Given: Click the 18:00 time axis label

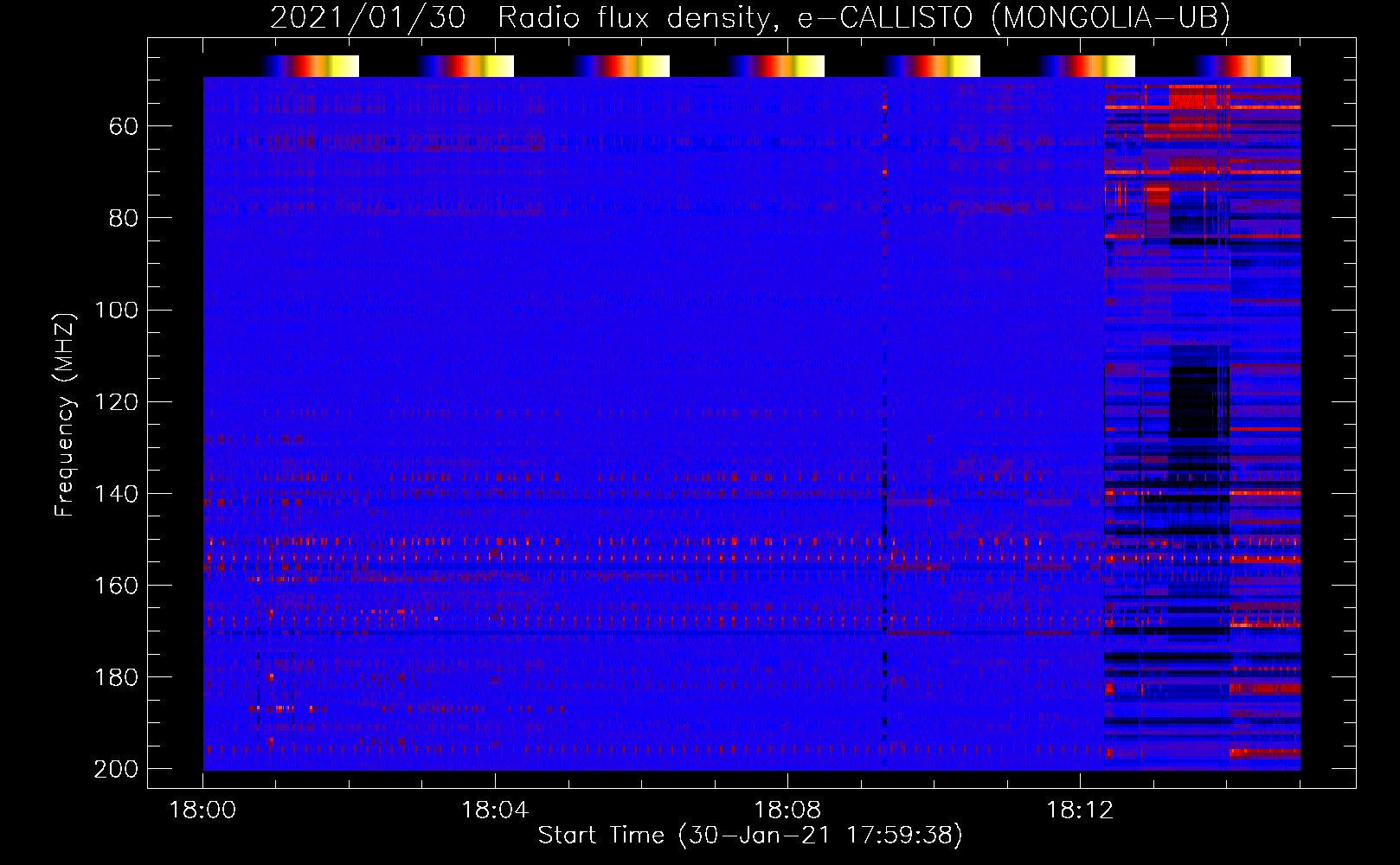Looking at the screenshot, I should coord(202,811).
